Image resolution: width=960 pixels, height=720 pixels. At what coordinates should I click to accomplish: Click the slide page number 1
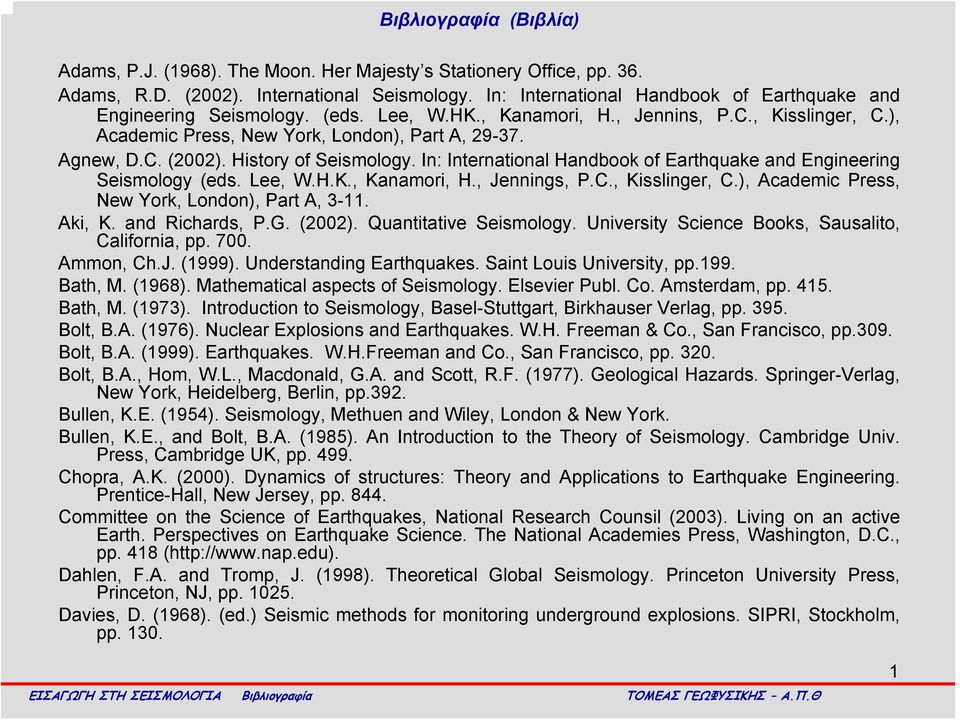tap(894, 672)
